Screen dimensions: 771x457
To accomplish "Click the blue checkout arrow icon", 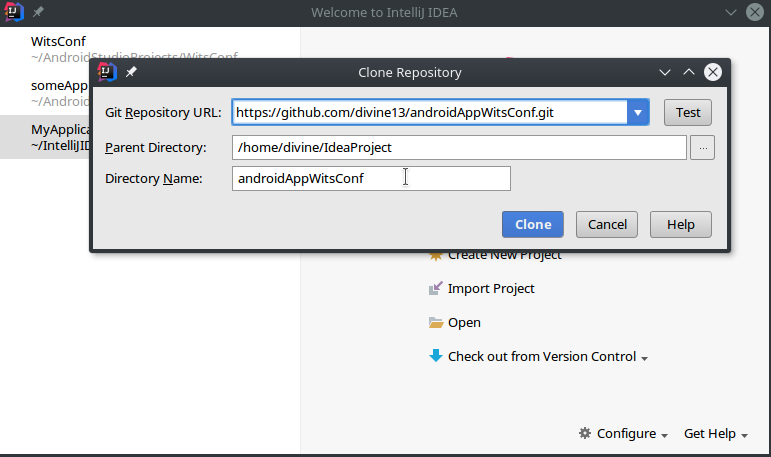I will [436, 356].
